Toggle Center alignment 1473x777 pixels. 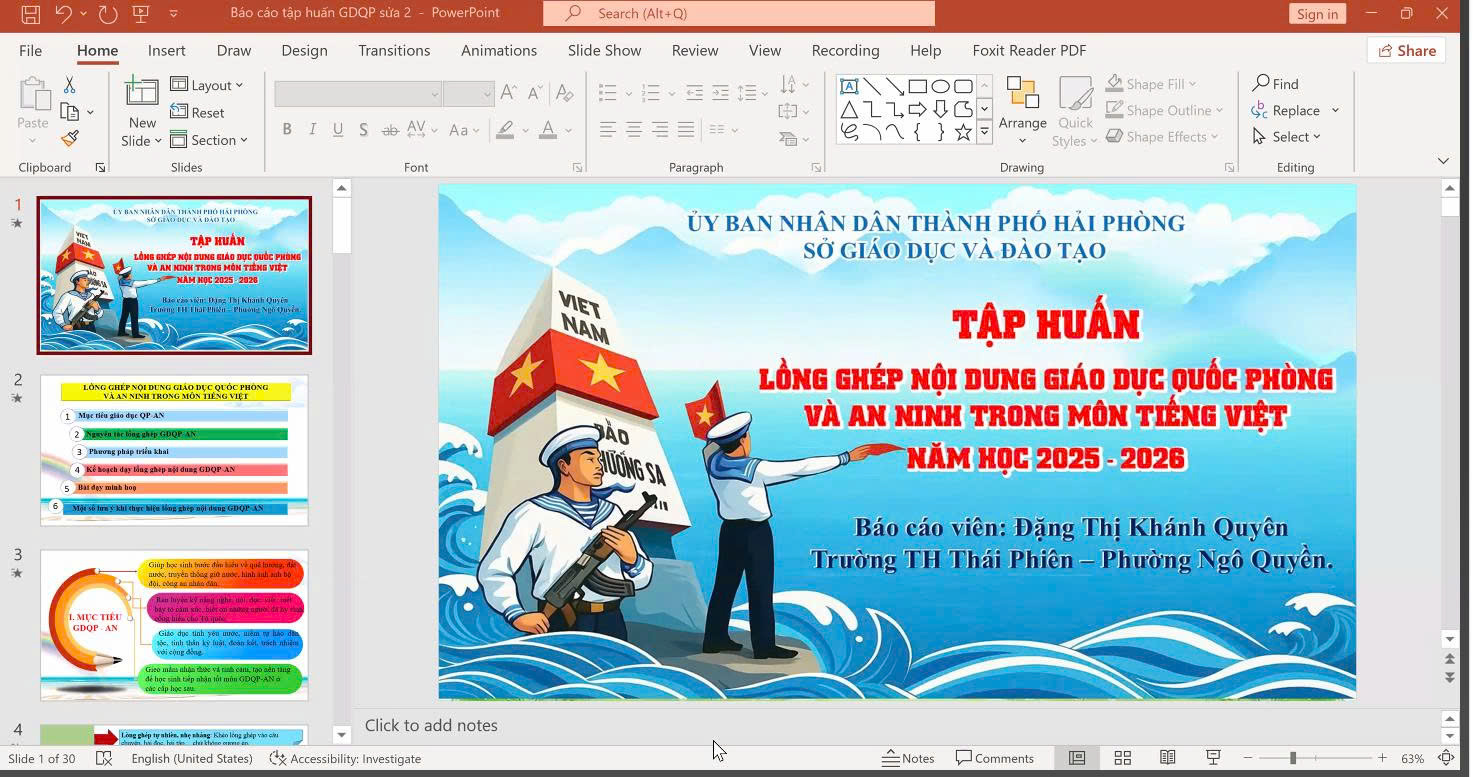coord(634,129)
